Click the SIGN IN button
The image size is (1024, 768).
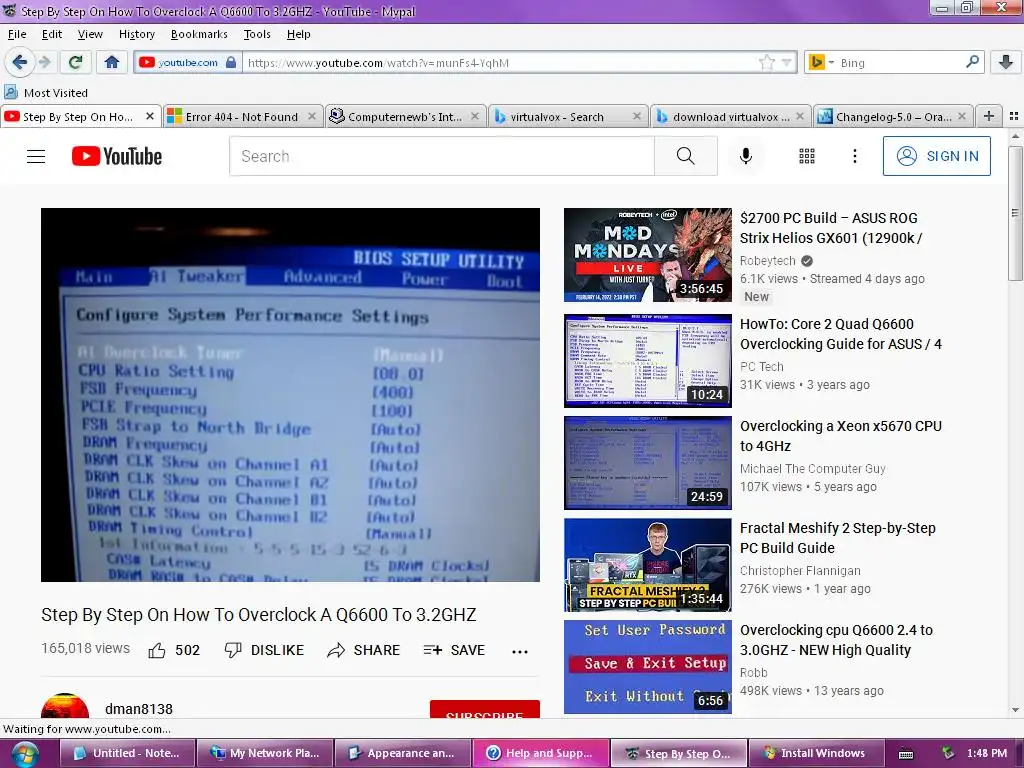click(936, 156)
